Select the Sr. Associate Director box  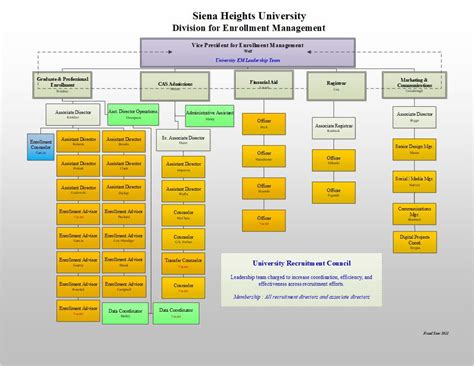pyautogui.click(x=183, y=140)
